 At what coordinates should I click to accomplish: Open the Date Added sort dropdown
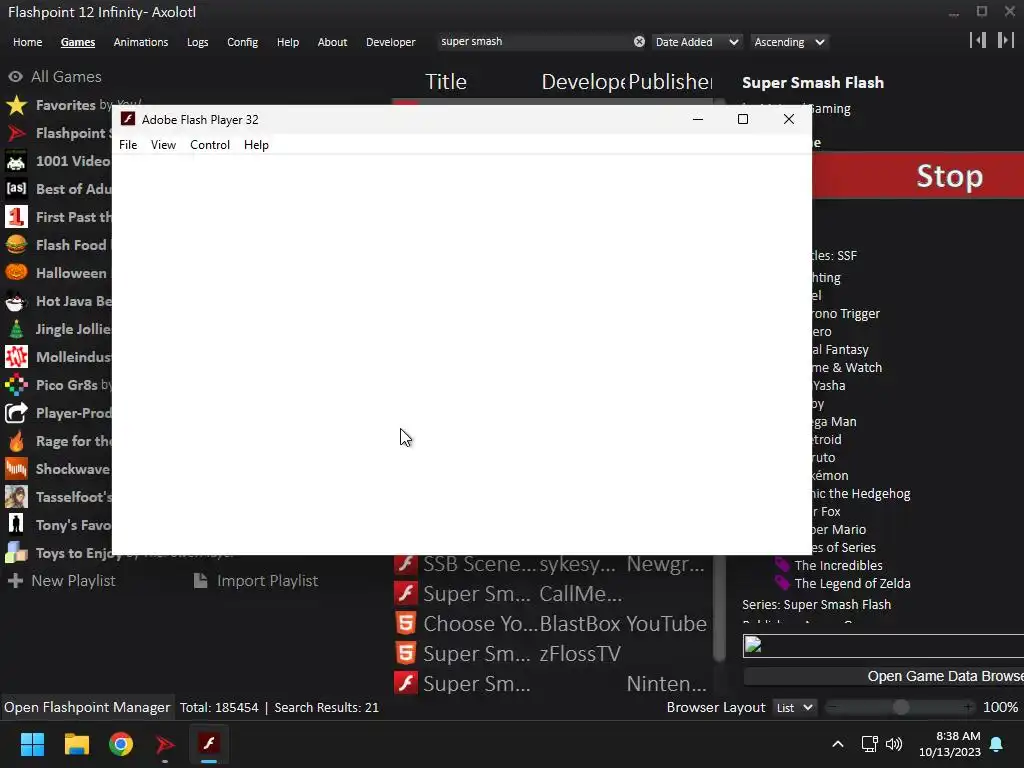tap(696, 42)
